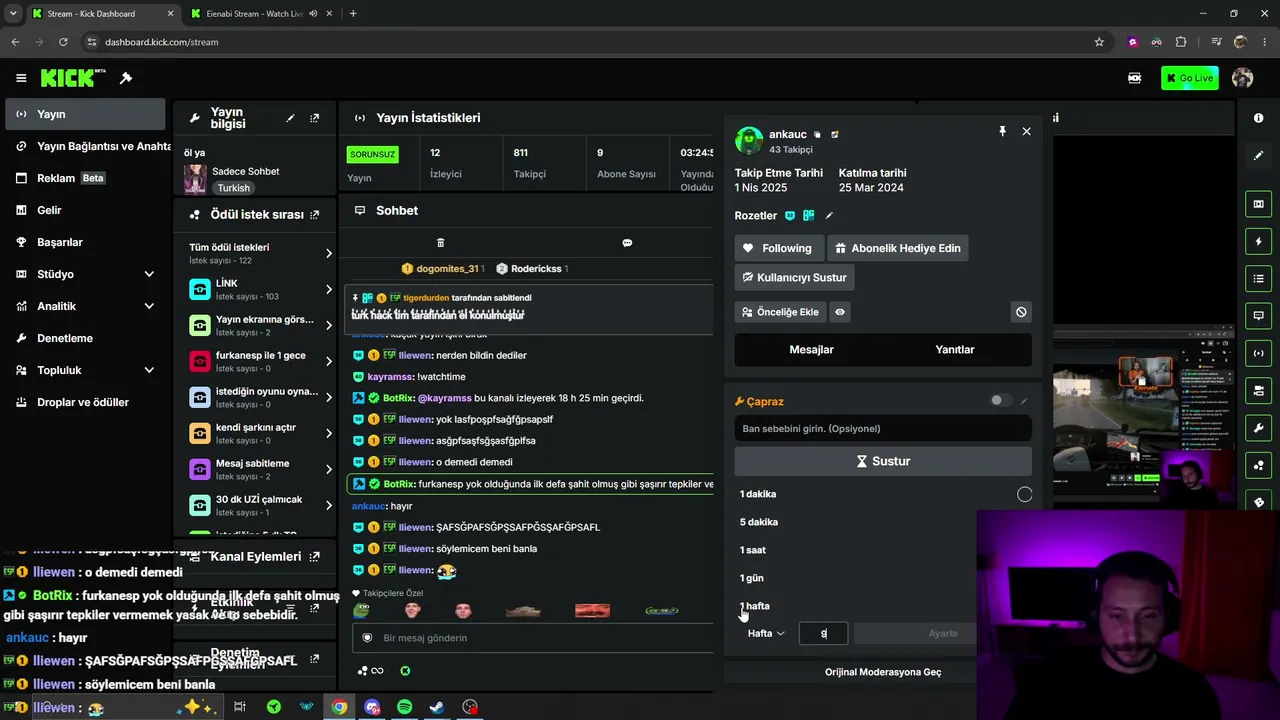The height and width of the screenshot is (720, 1280).
Task: Click the ban circle icon in user card
Action: 1021,312
